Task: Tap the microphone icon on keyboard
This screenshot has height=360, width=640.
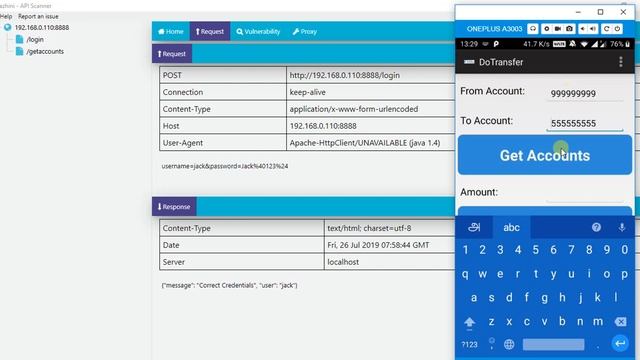Action: click(x=622, y=227)
